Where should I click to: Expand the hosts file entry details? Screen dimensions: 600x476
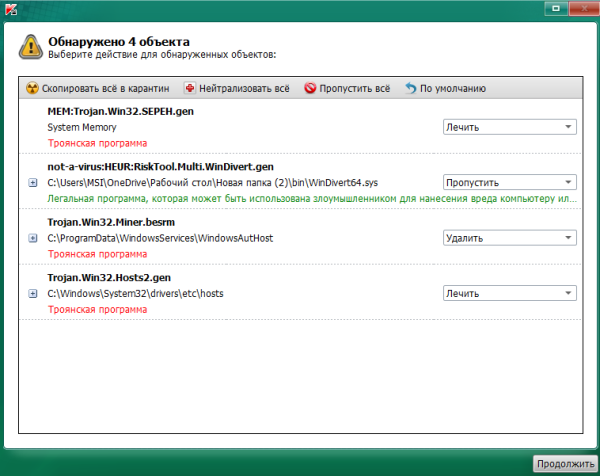(x=33, y=294)
